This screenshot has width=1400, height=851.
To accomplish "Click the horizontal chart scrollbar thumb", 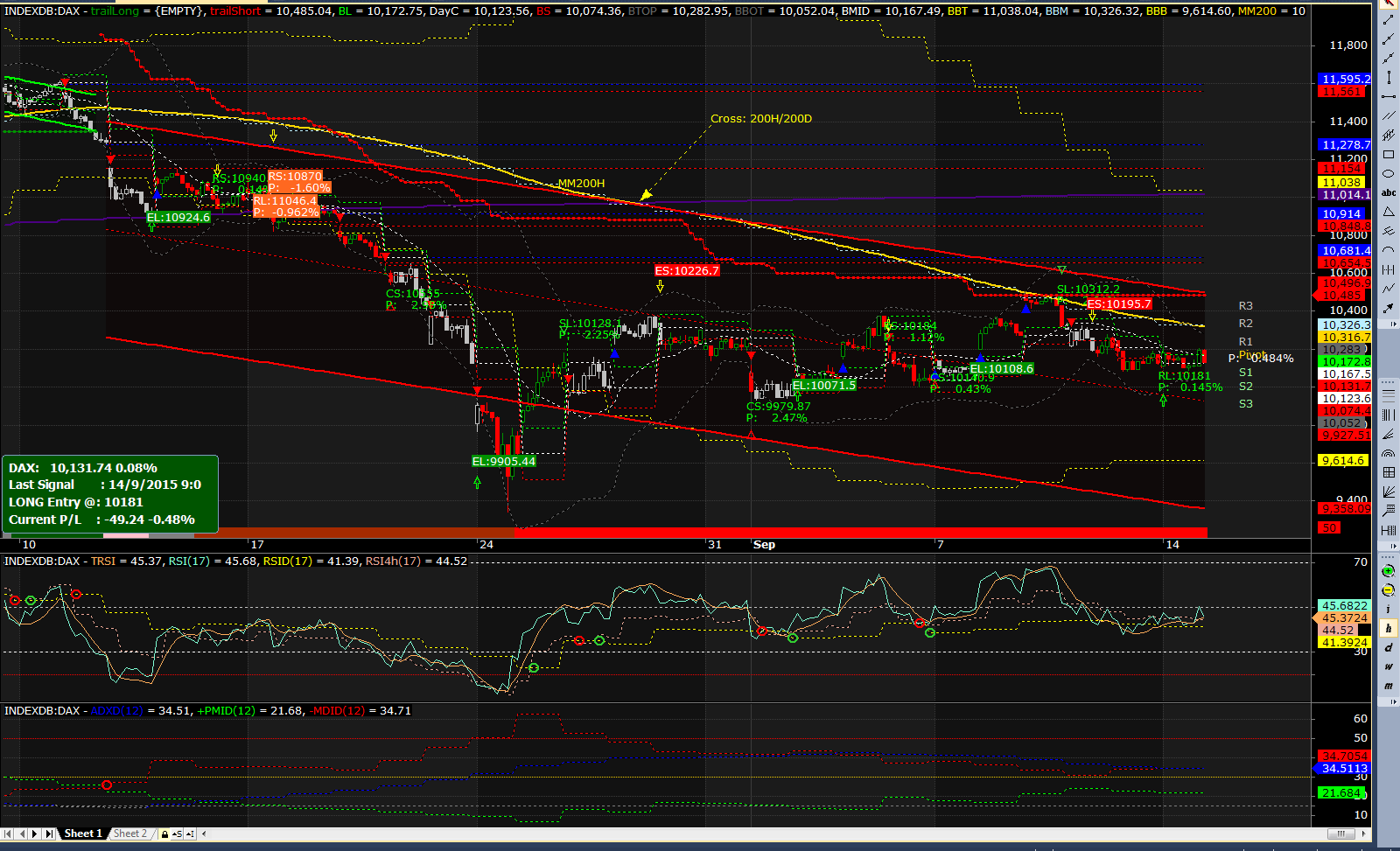I will point(1340,834).
